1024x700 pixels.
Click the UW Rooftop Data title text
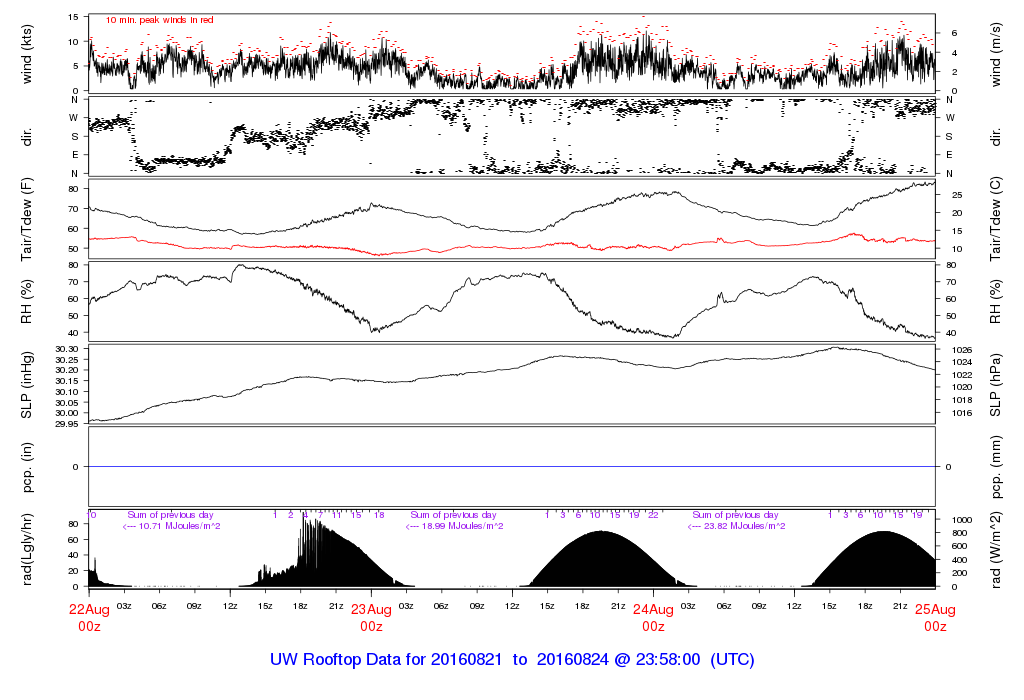click(x=512, y=660)
